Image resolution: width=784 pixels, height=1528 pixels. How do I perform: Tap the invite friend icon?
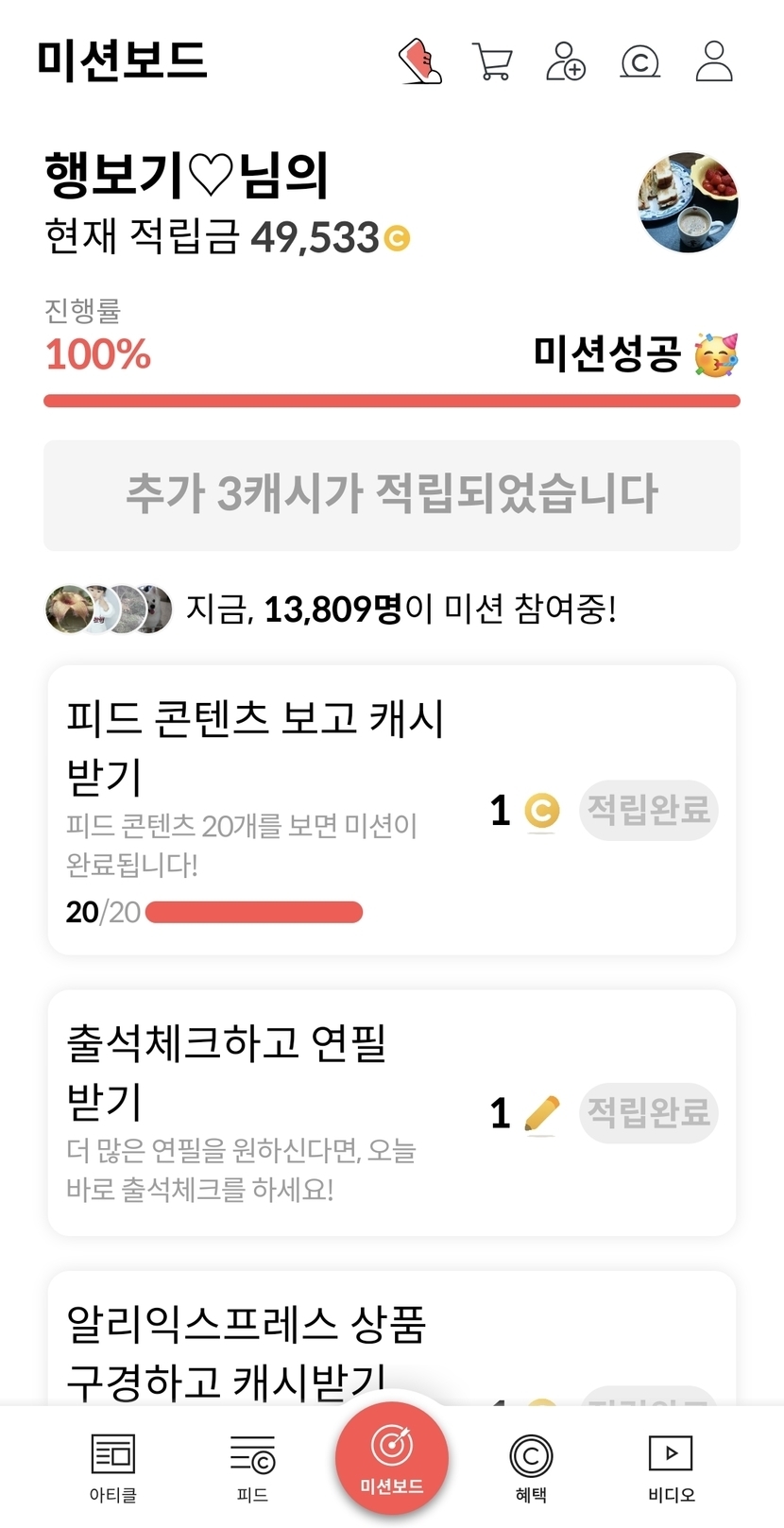(566, 61)
